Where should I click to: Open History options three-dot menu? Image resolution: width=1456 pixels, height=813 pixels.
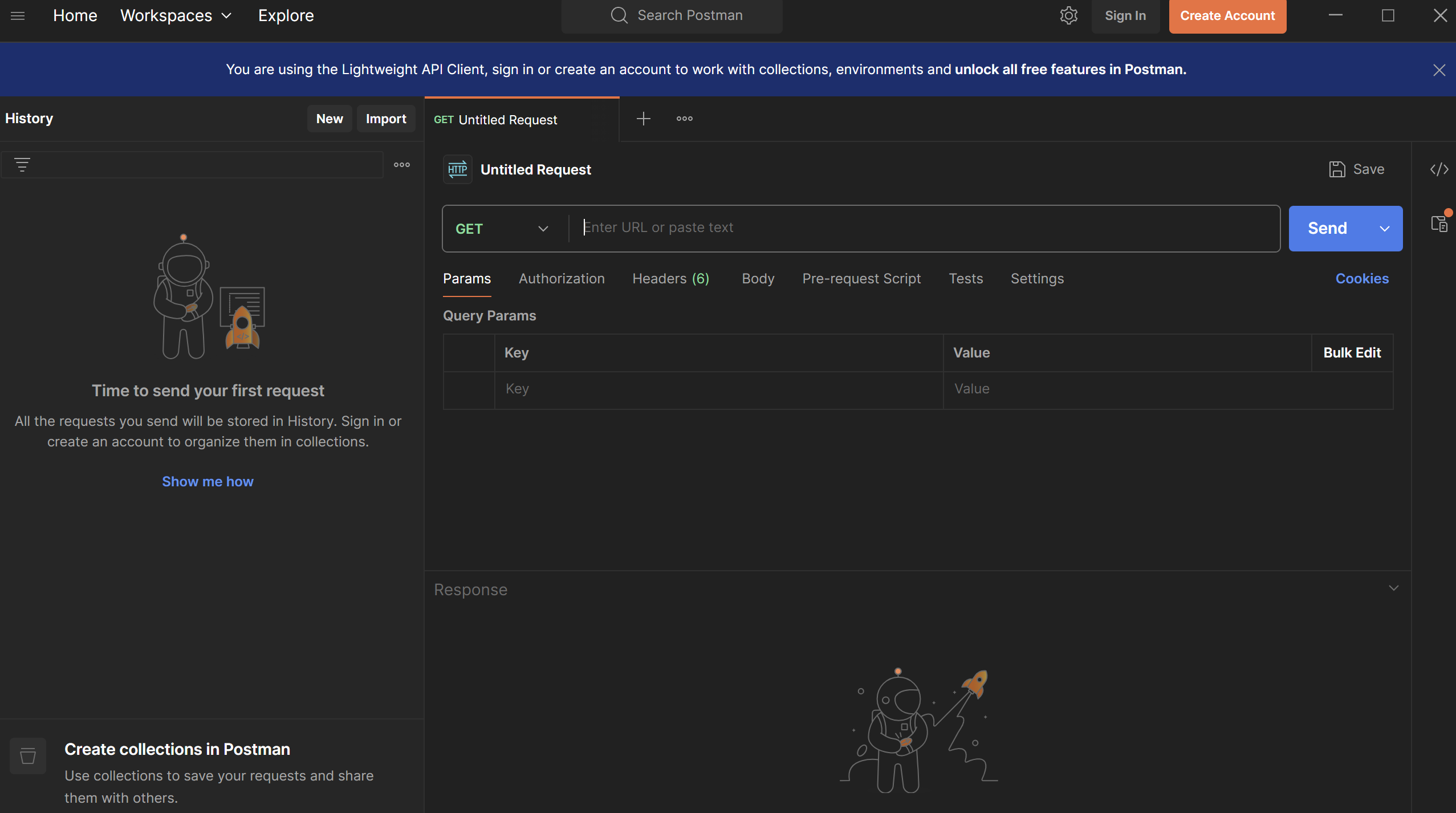pyautogui.click(x=402, y=165)
